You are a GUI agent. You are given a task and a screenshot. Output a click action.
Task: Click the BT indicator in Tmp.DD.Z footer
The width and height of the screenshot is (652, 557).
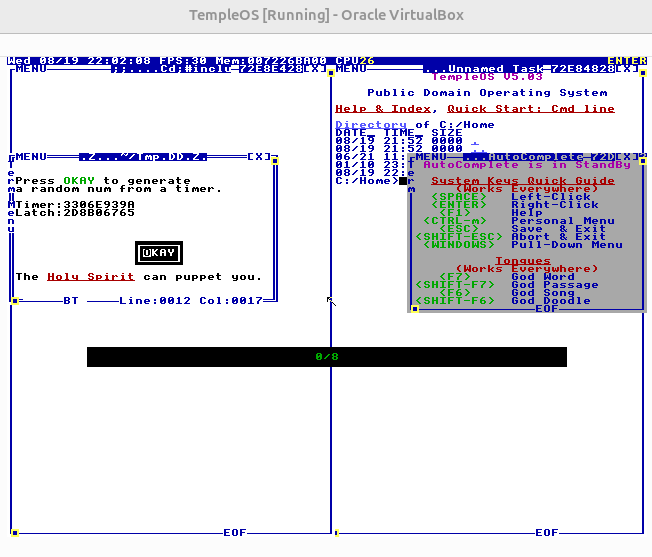pos(71,301)
